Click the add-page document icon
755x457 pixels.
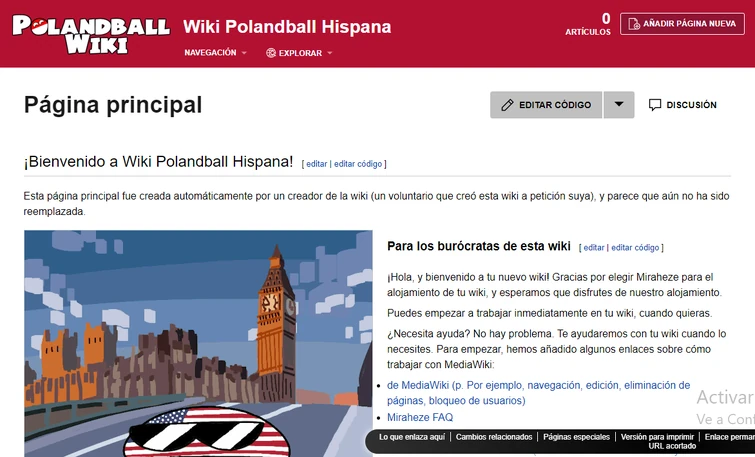[x=634, y=24]
